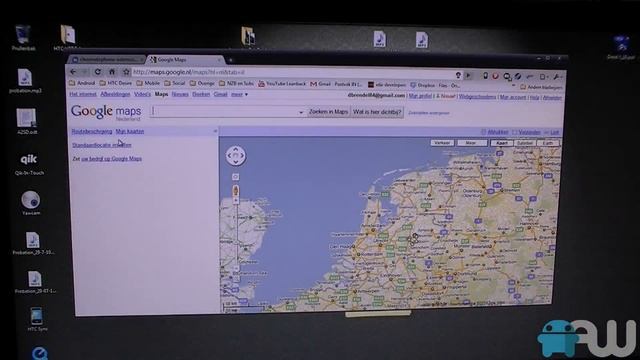The height and width of the screenshot is (360, 640).
Task: Open the Routebeschrijving link
Action: click(92, 131)
